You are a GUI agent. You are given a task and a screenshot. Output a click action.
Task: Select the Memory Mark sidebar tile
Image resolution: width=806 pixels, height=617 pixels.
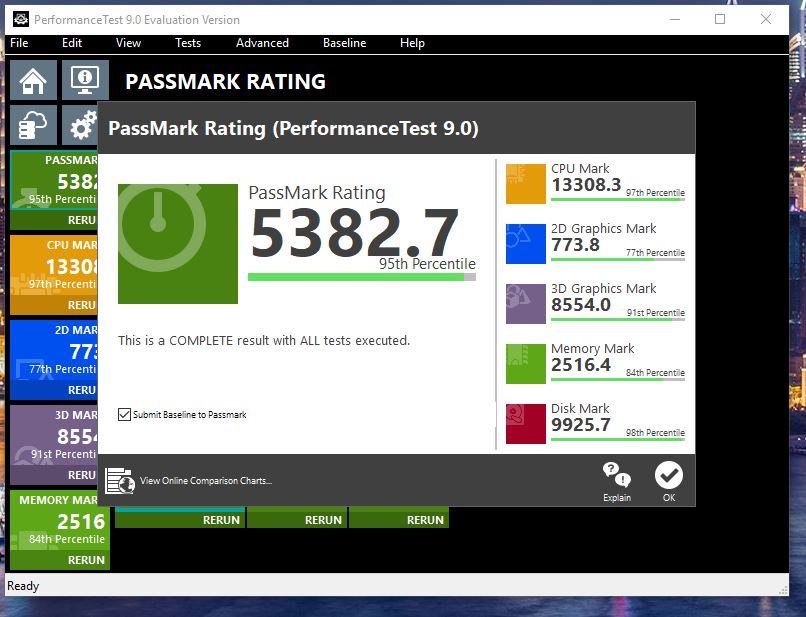60,521
